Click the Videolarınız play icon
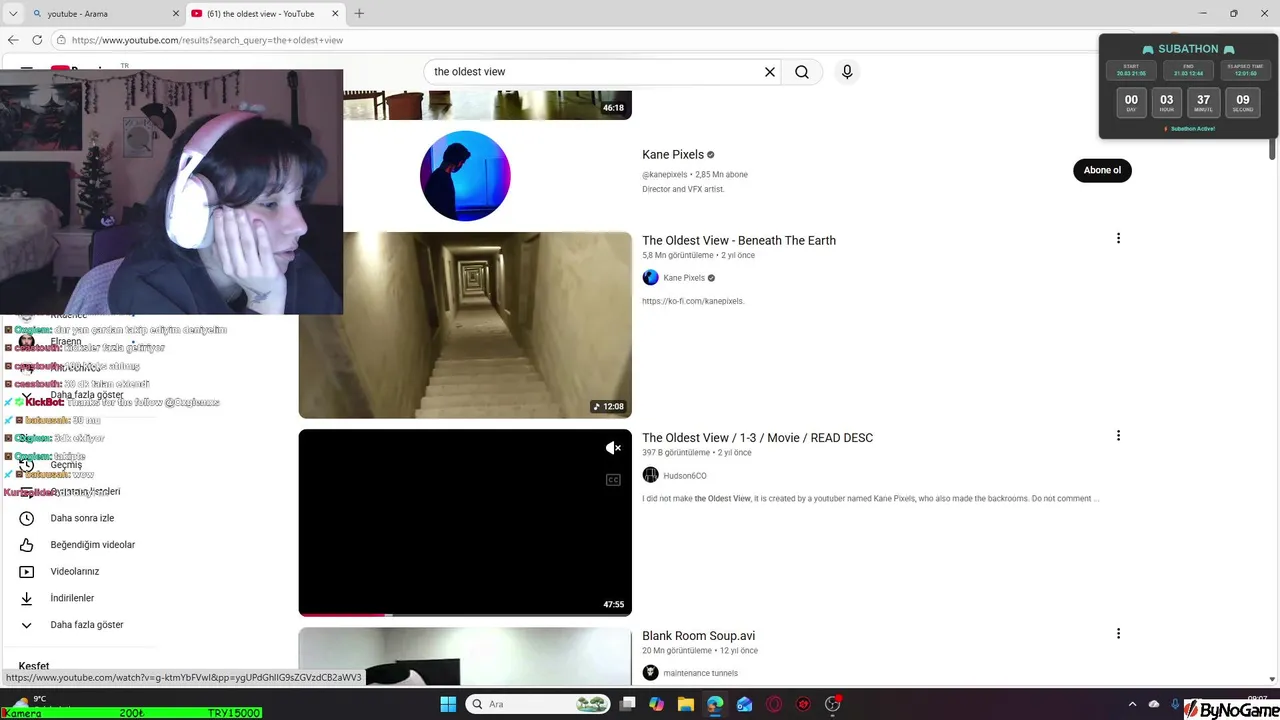Viewport: 1280px width, 720px height. click(x=27, y=571)
